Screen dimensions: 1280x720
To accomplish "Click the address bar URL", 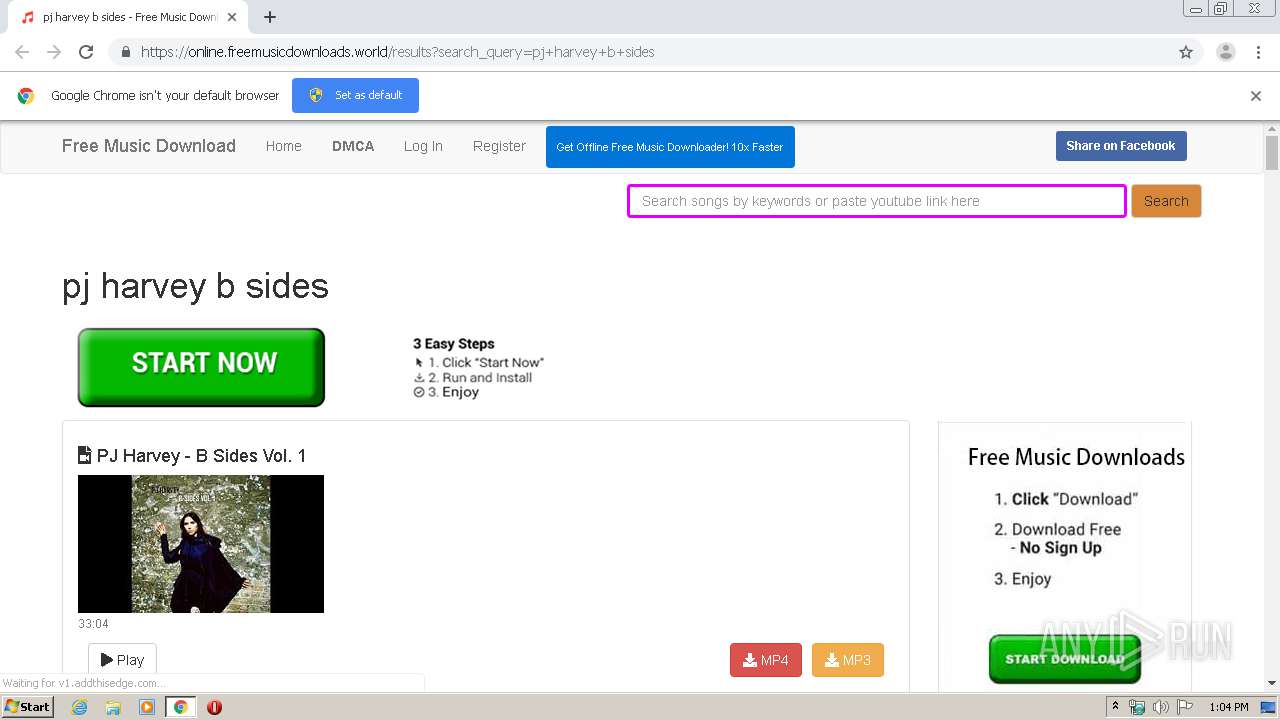I will coord(397,52).
